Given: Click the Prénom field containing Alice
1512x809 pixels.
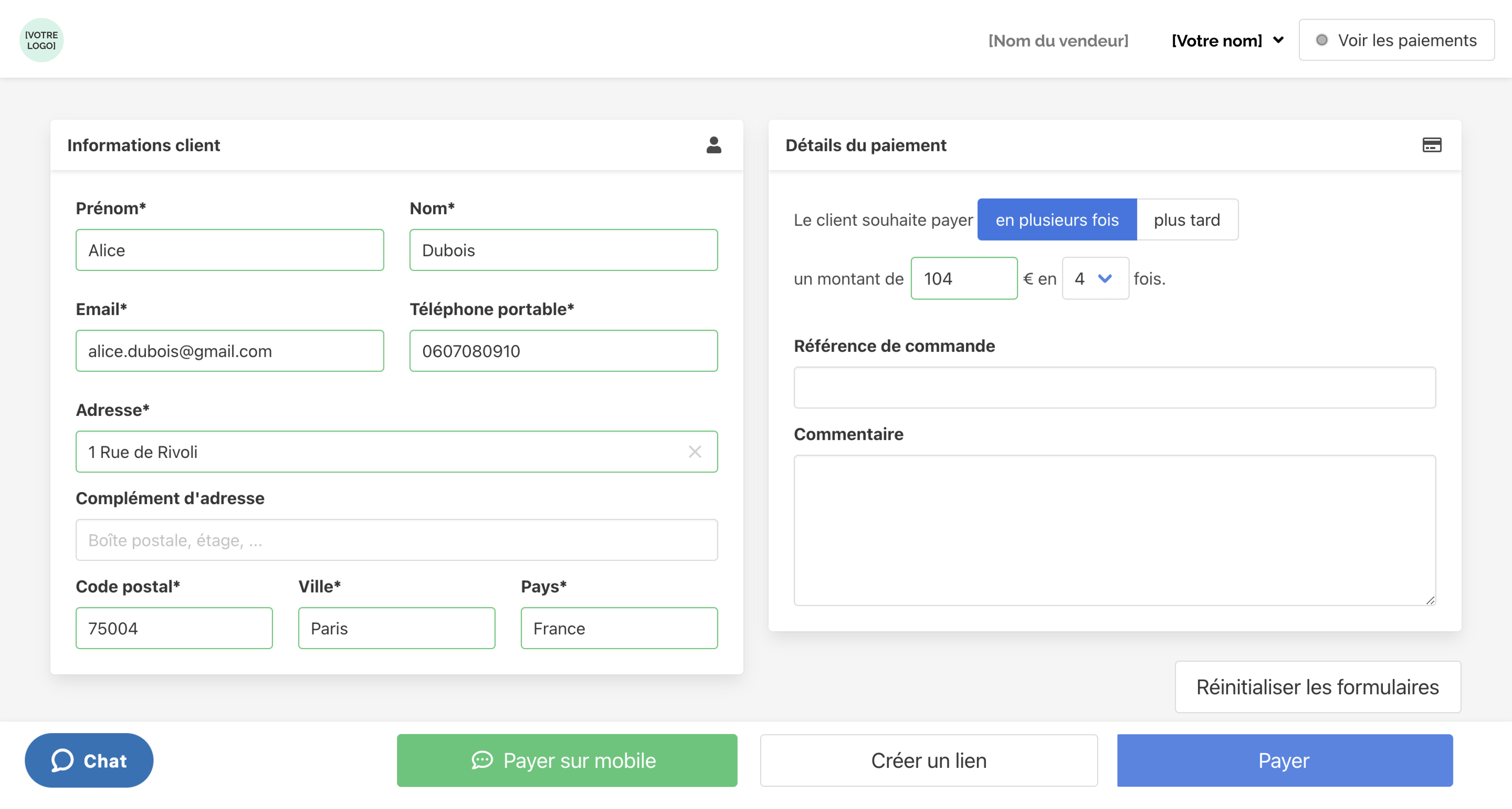Looking at the screenshot, I should pos(230,250).
